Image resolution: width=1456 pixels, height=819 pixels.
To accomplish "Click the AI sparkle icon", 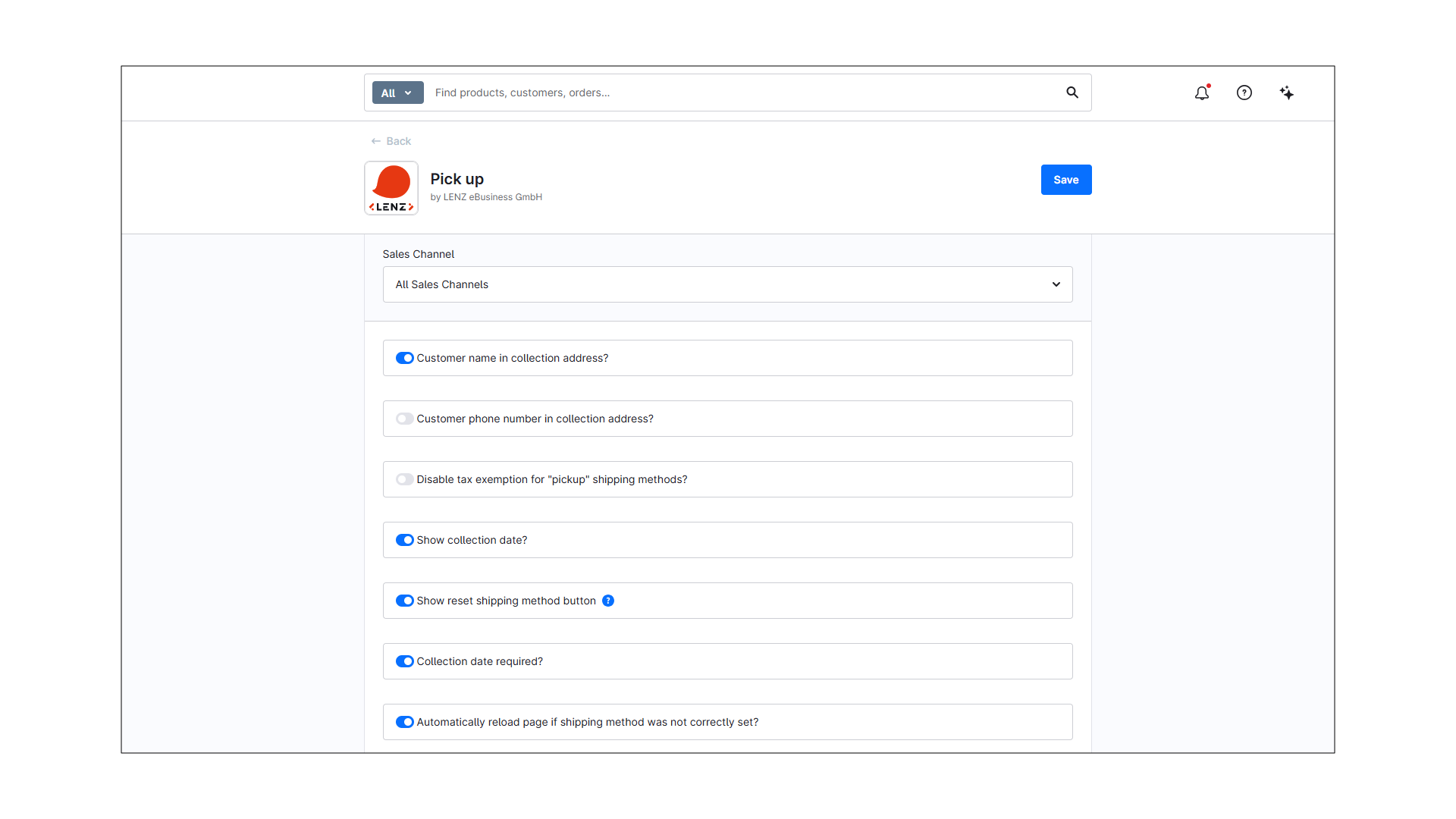I will click(x=1287, y=93).
